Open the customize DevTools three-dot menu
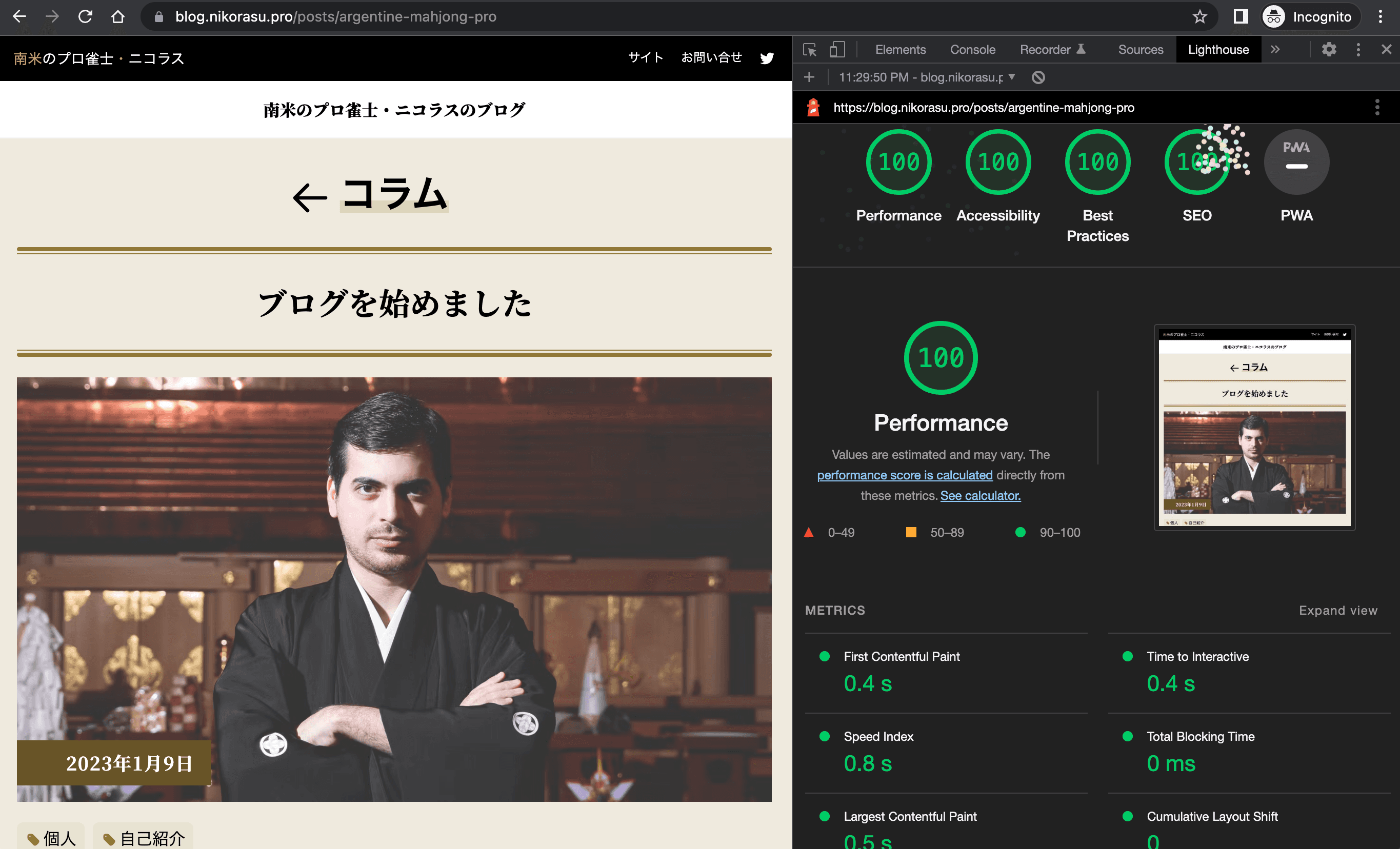This screenshot has width=1400, height=849. pyautogui.click(x=1358, y=49)
